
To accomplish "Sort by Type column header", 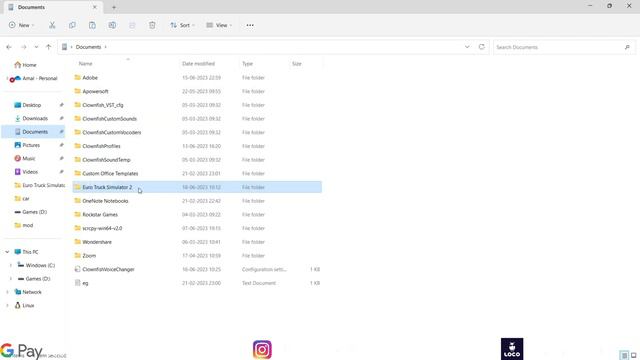I will click(247, 64).
